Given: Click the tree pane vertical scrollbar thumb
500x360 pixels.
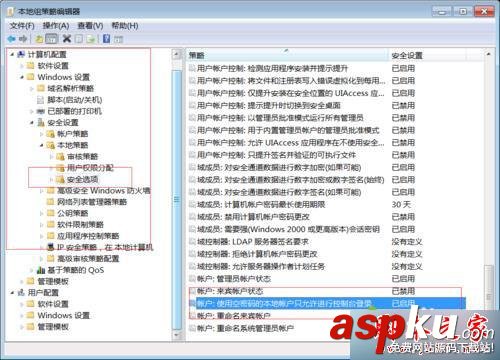Looking at the screenshot, I should [177, 199].
